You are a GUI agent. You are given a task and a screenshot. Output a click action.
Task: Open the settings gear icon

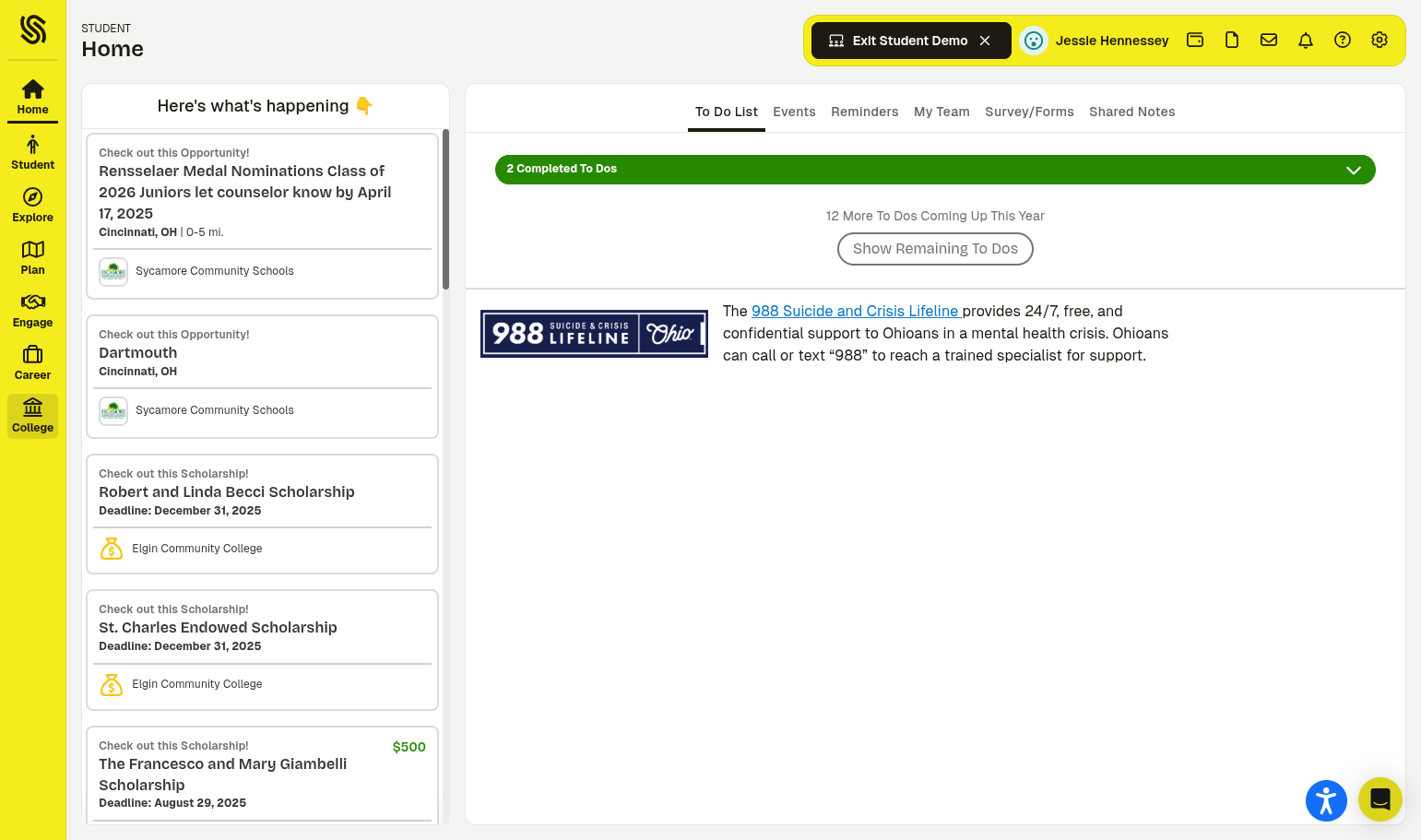click(x=1380, y=40)
